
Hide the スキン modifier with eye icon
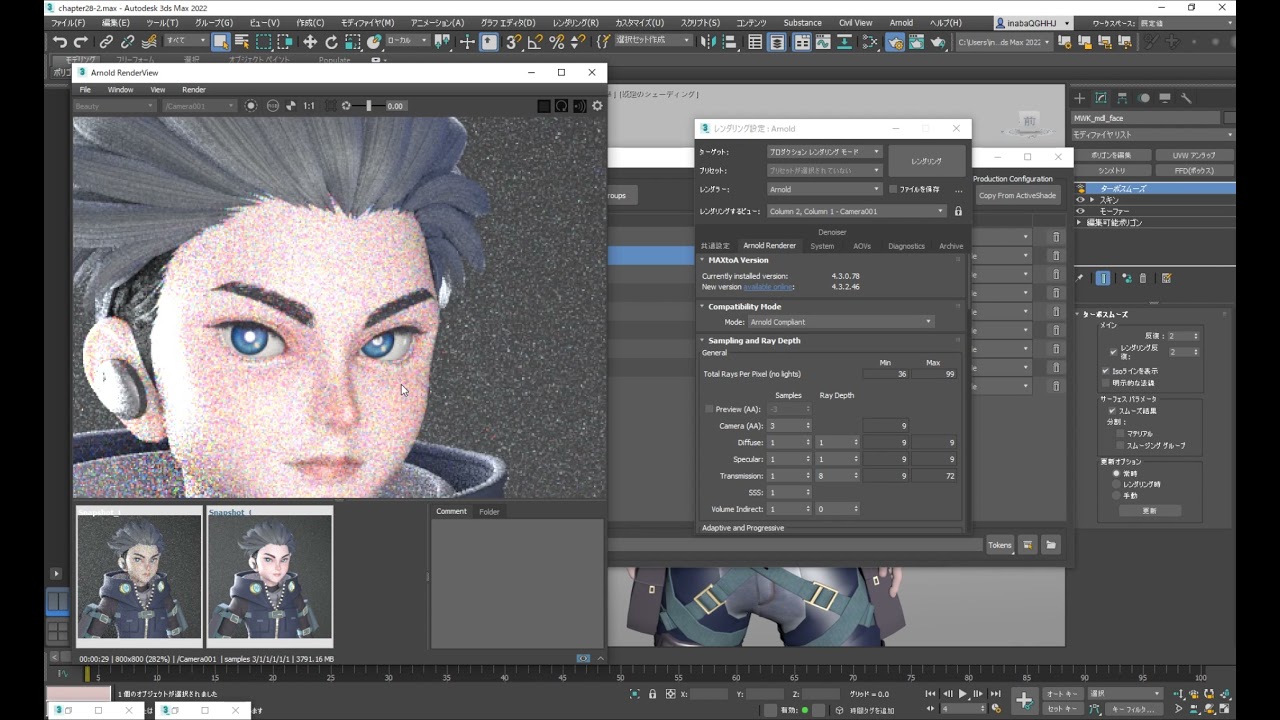pos(1080,200)
